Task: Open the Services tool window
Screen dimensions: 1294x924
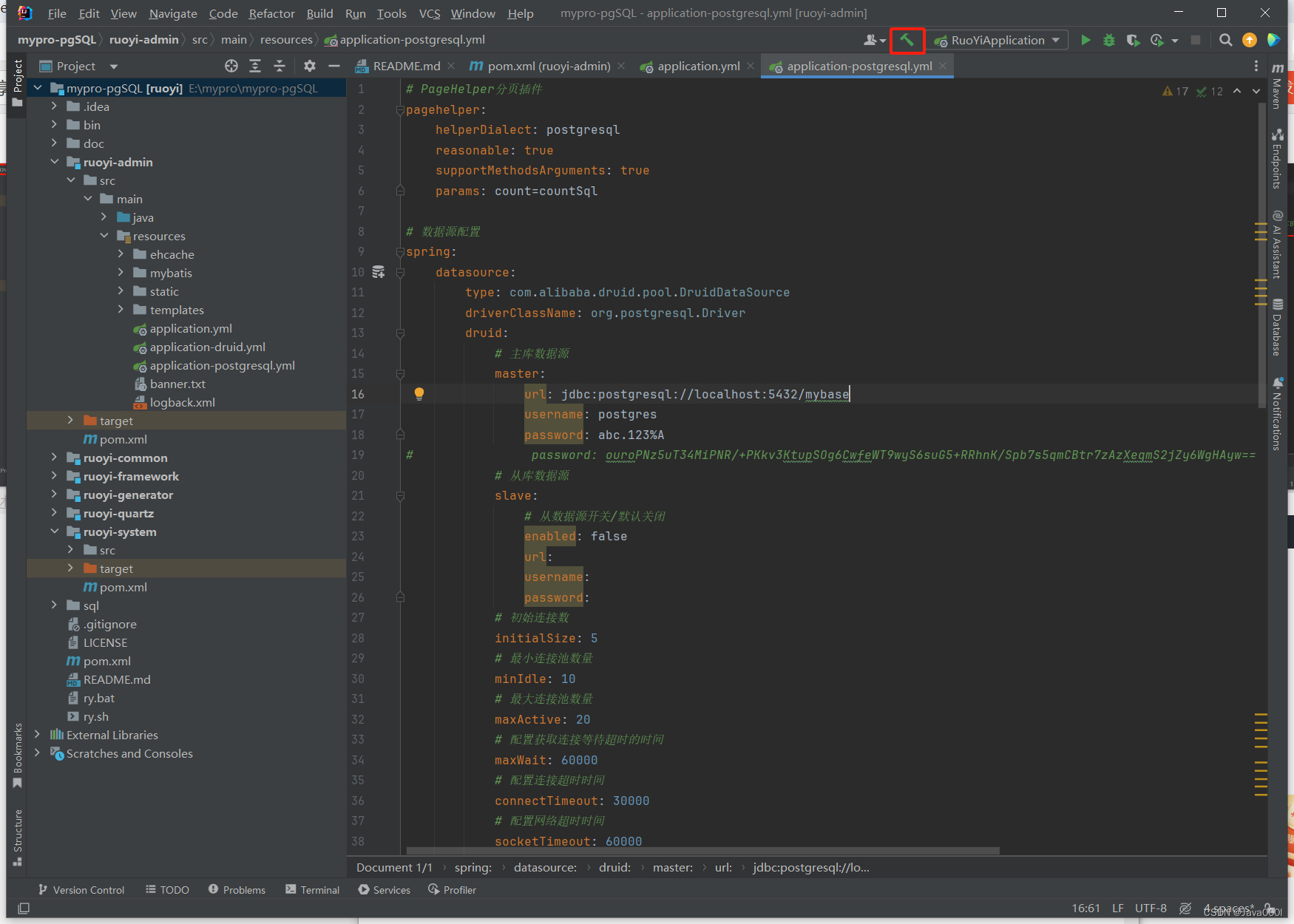Action: point(385,890)
